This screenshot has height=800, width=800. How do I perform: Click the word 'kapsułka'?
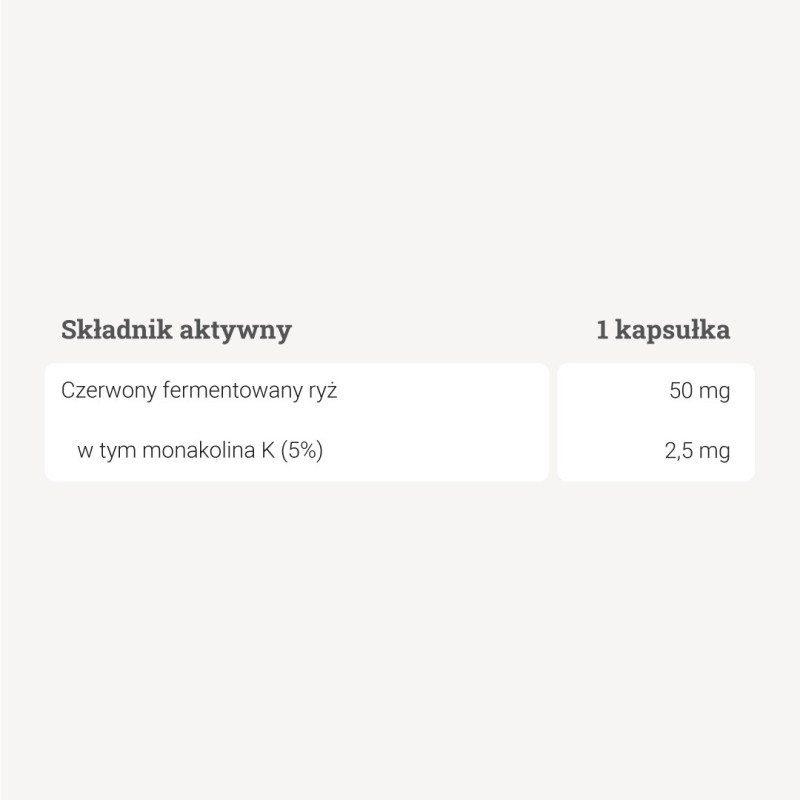tap(673, 330)
